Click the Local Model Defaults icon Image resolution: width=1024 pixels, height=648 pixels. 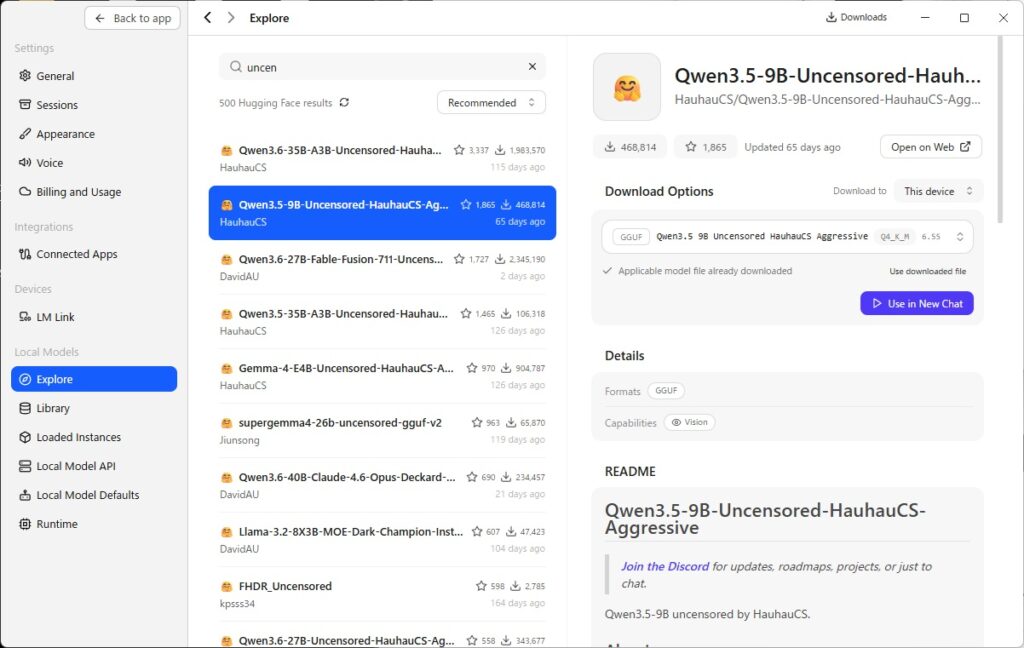(x=25, y=494)
